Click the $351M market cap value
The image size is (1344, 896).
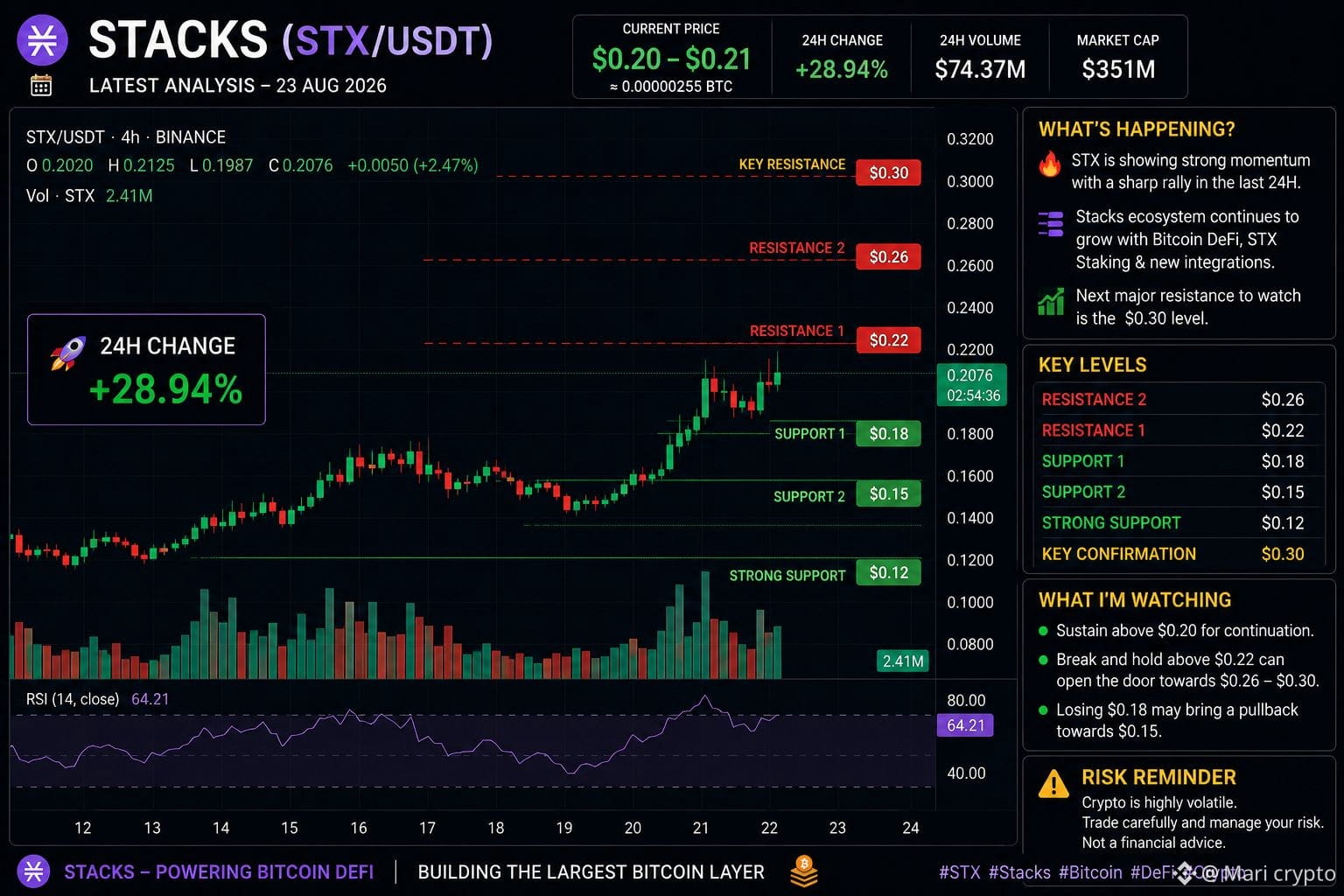click(x=1118, y=69)
